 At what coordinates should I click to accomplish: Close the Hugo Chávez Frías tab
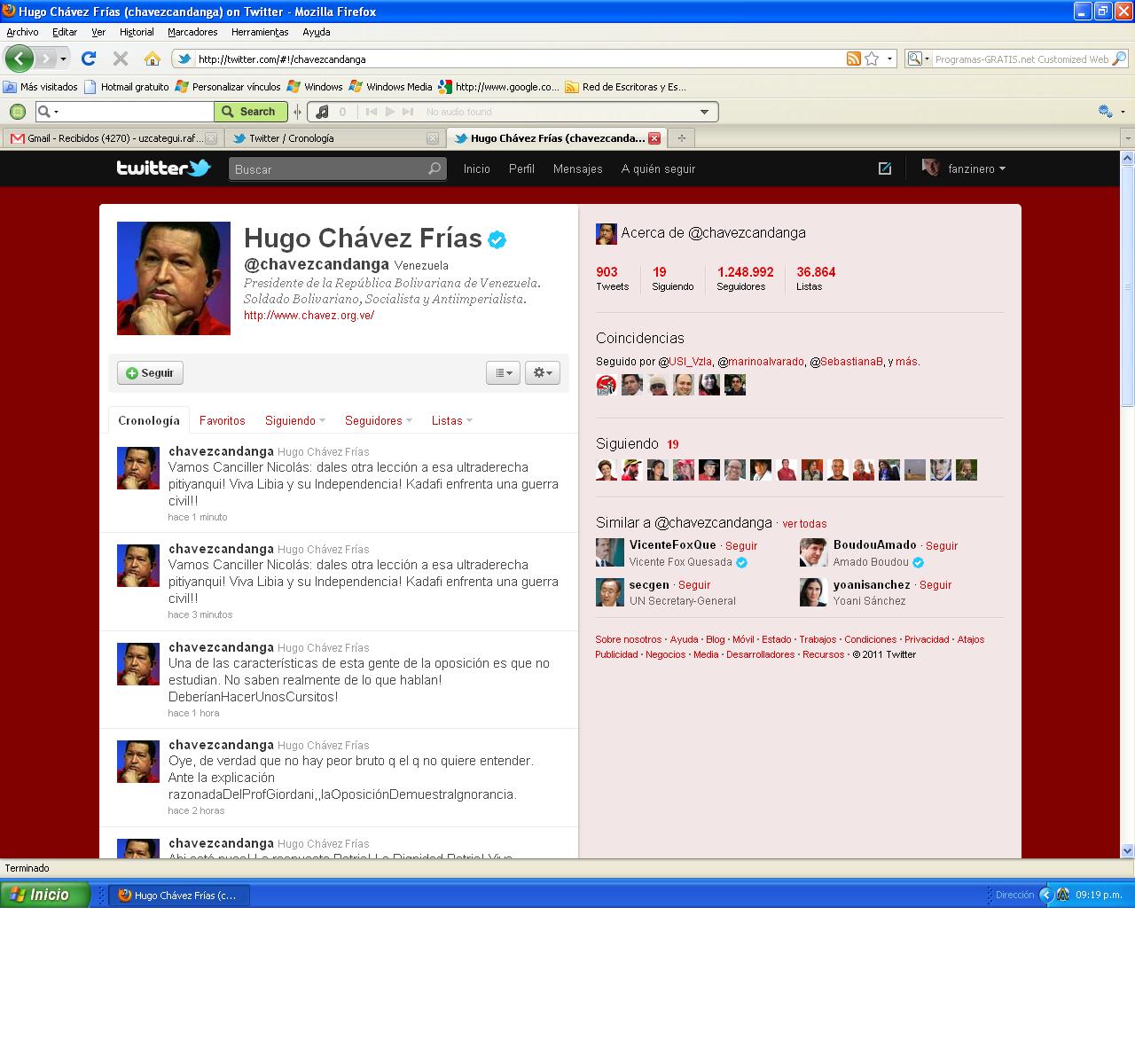coord(654,138)
